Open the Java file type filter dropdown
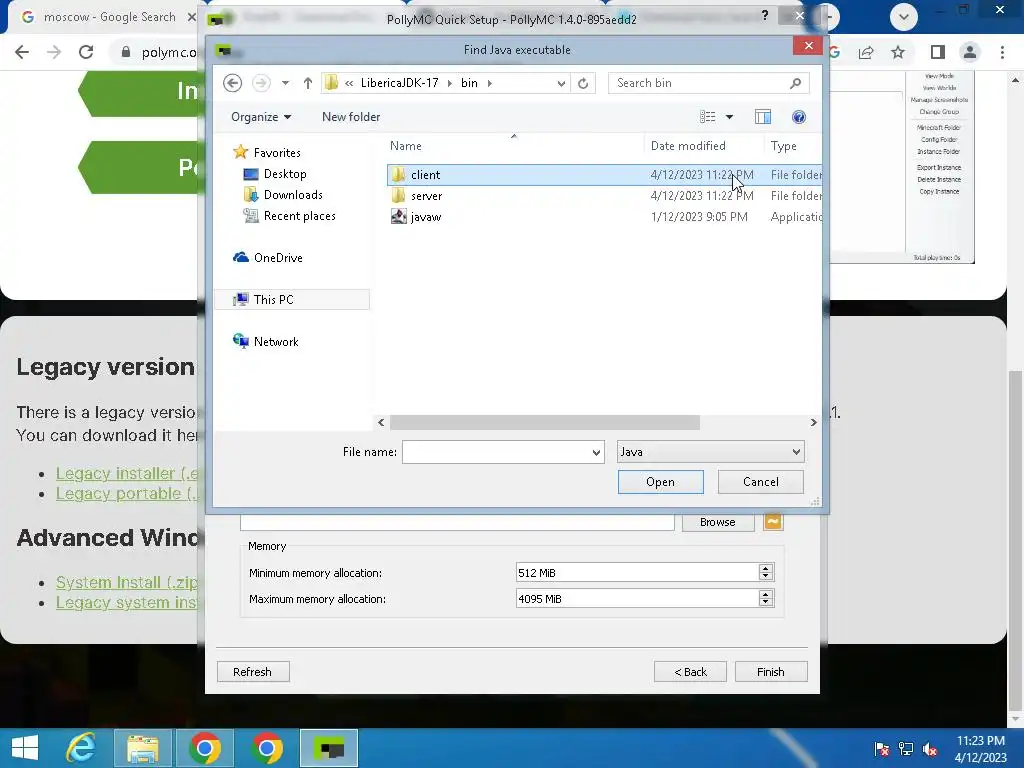 pyautogui.click(x=711, y=452)
